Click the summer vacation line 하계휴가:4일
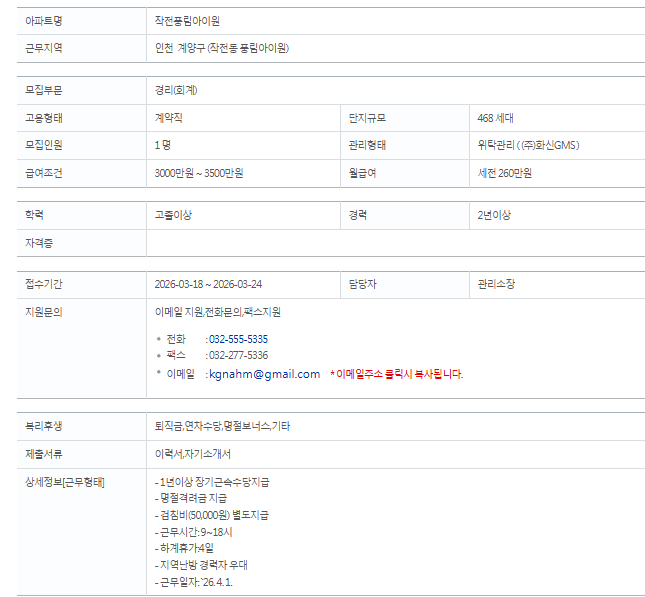Viewport: 645px width, 597px height. coord(184,548)
